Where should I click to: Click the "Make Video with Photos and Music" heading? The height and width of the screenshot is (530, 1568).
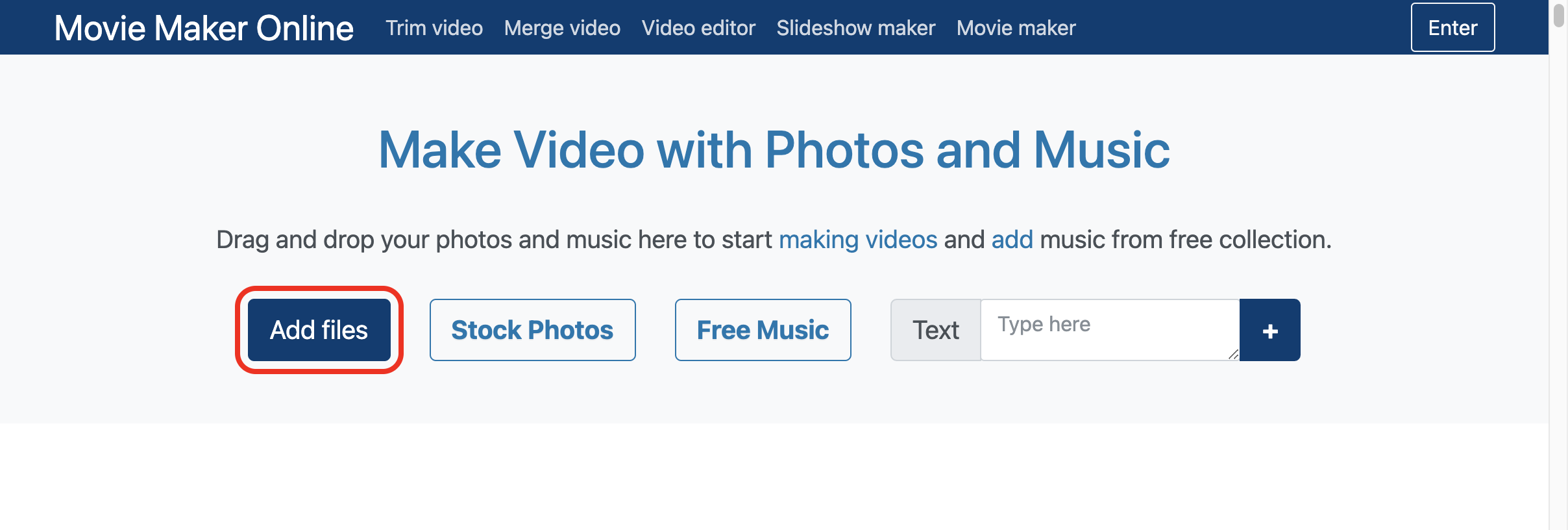[x=774, y=150]
